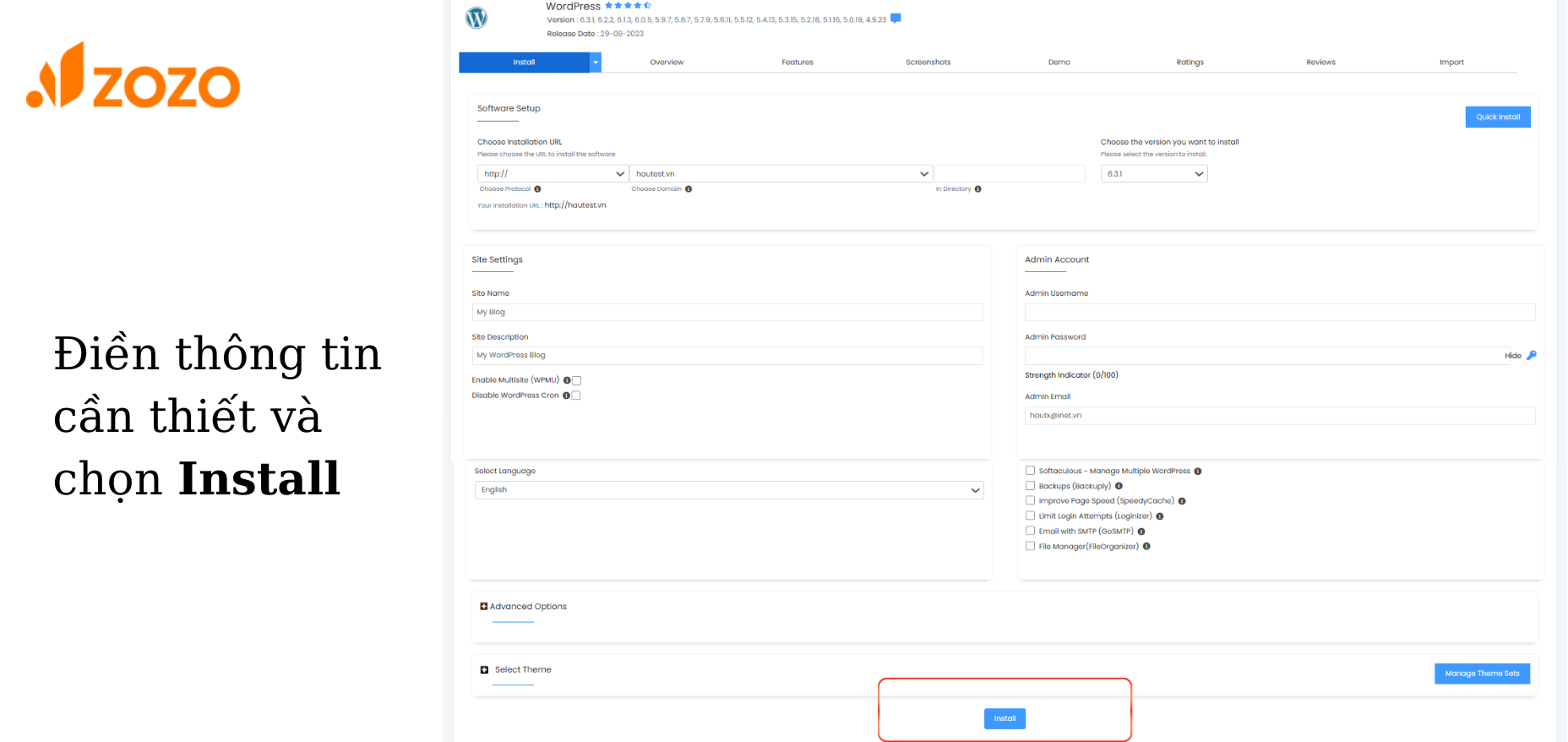This screenshot has width=1568, height=742.
Task: Click the Release Date 29-08-2023 text
Action: pyautogui.click(x=595, y=34)
